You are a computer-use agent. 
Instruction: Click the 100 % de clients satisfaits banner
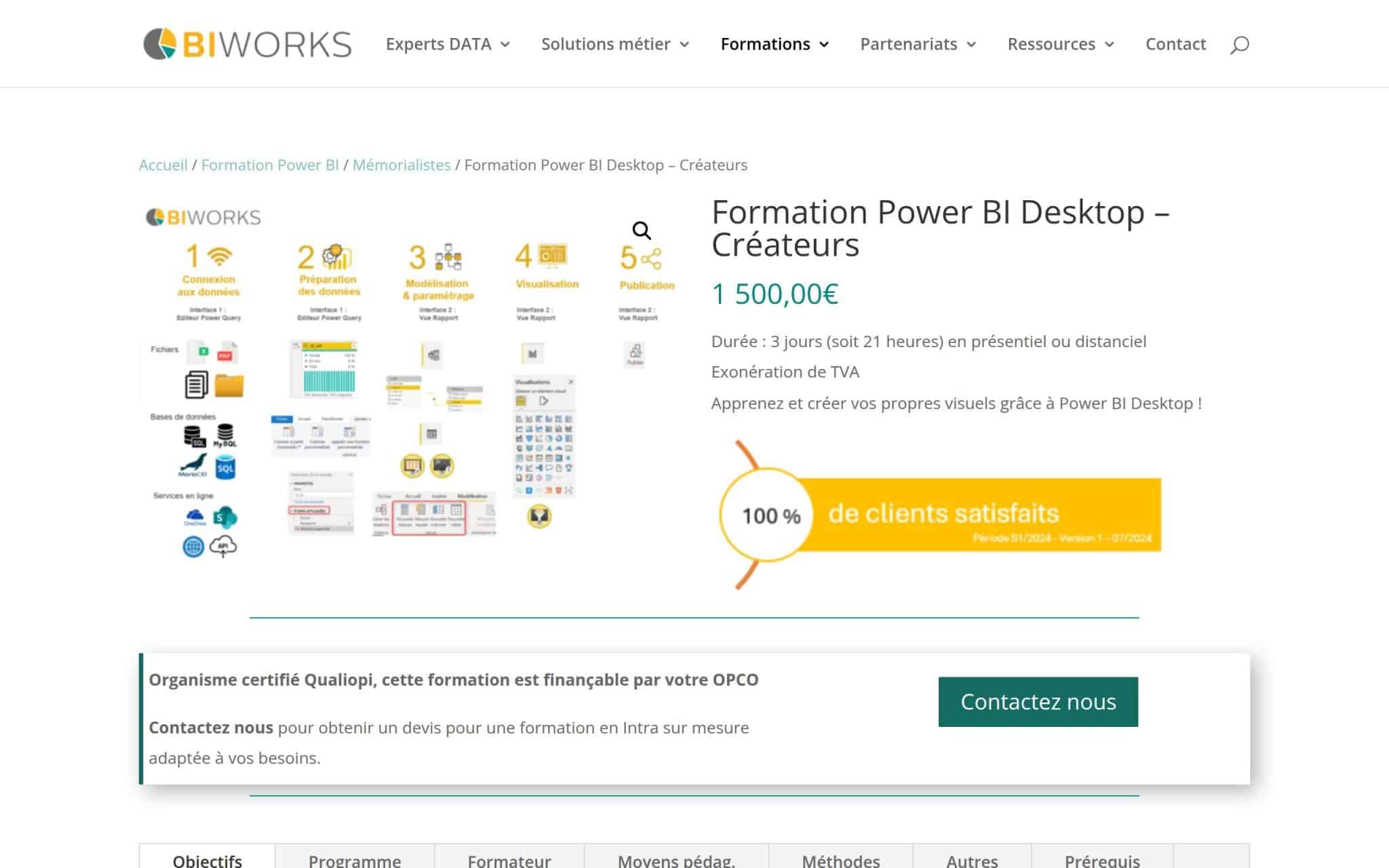(x=939, y=515)
